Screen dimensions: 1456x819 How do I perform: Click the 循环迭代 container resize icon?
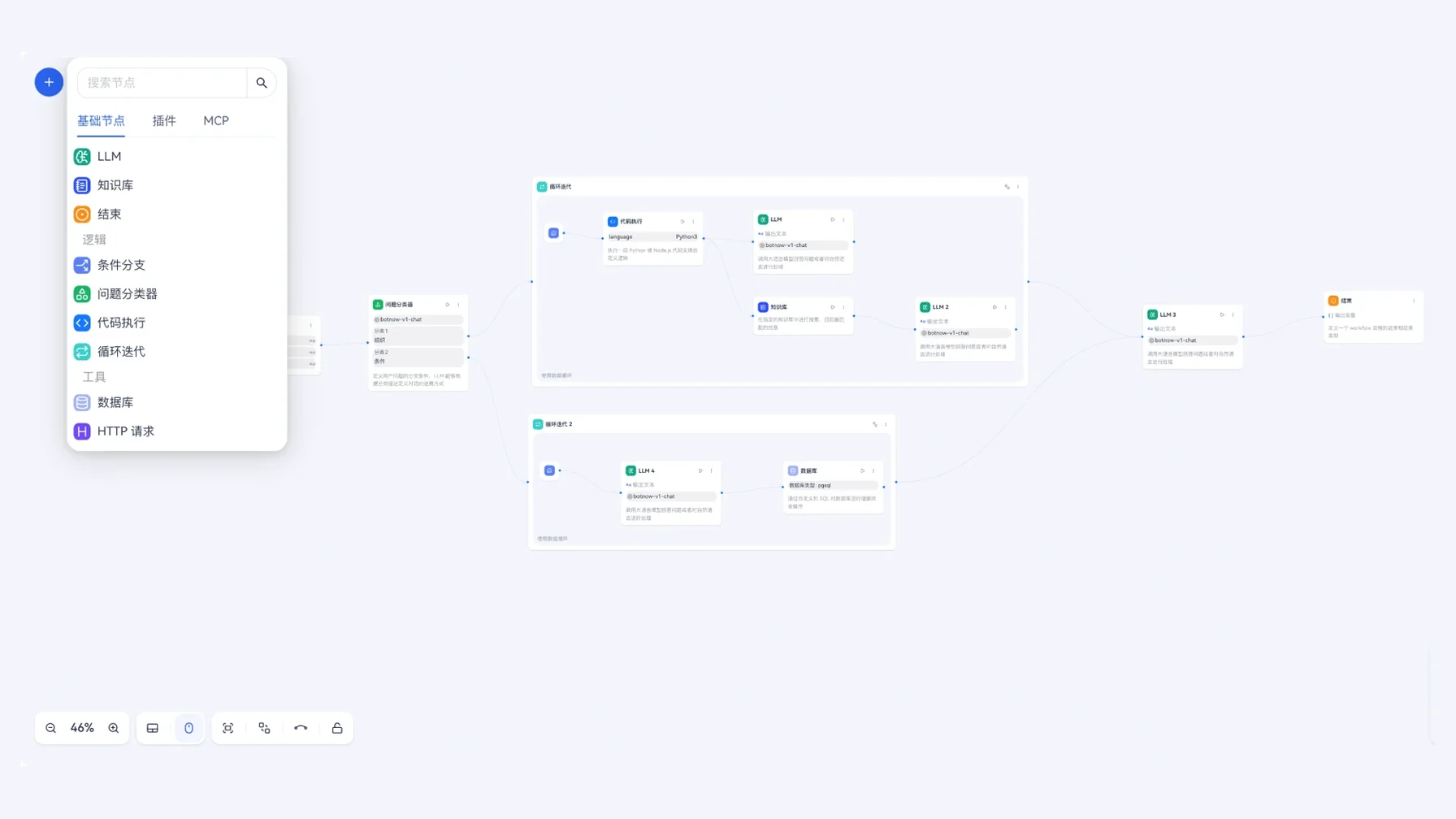[x=1007, y=187]
